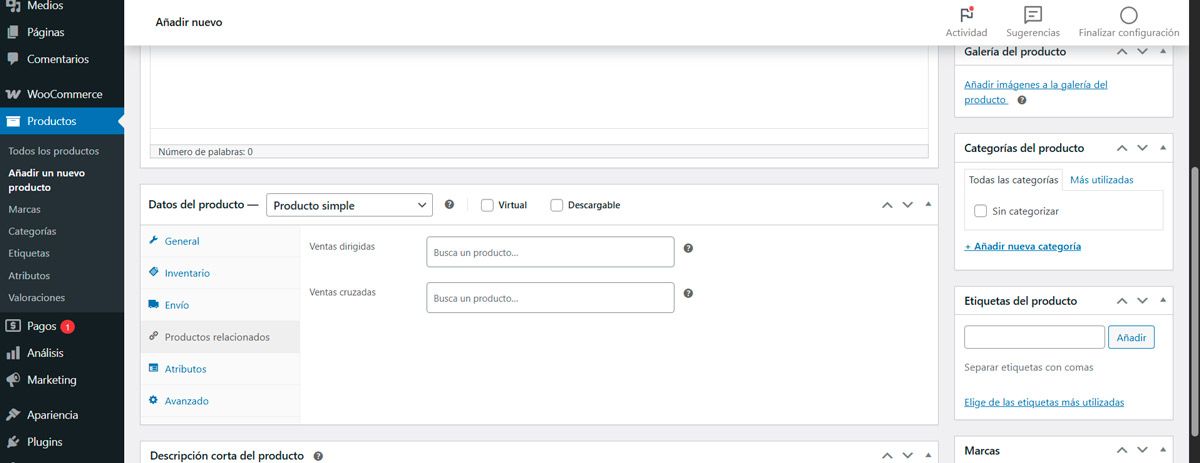This screenshot has height=463, width=1200.
Task: Open the Actividad flag icon
Action: click(x=966, y=14)
